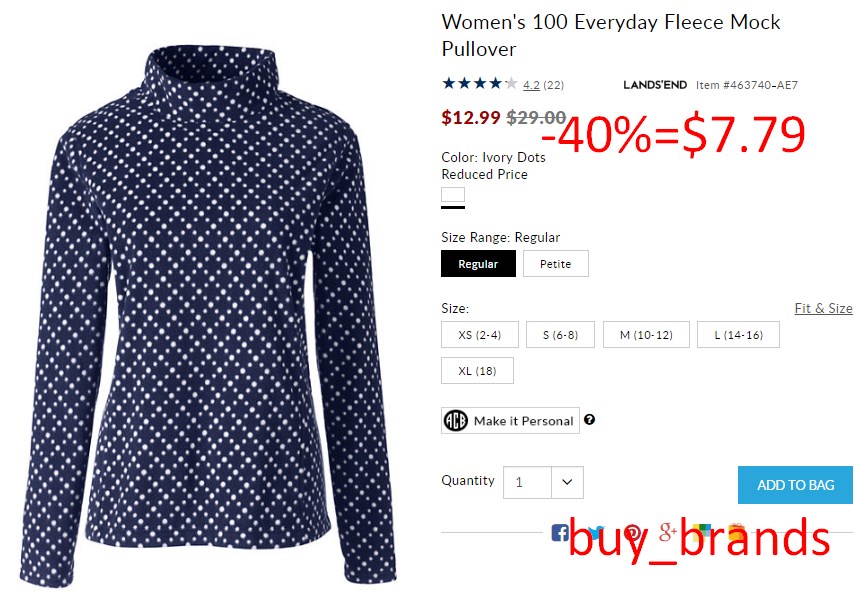Open help question mark next to Make it Personal
Viewport: 854px width, 595px height.
point(589,420)
